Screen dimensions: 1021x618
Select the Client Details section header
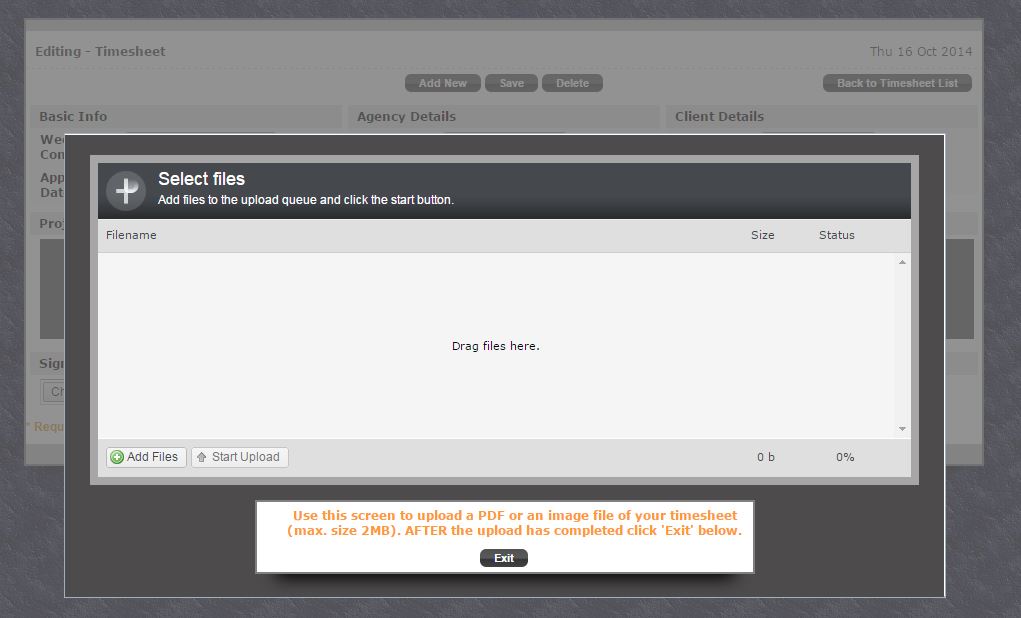[x=719, y=116]
